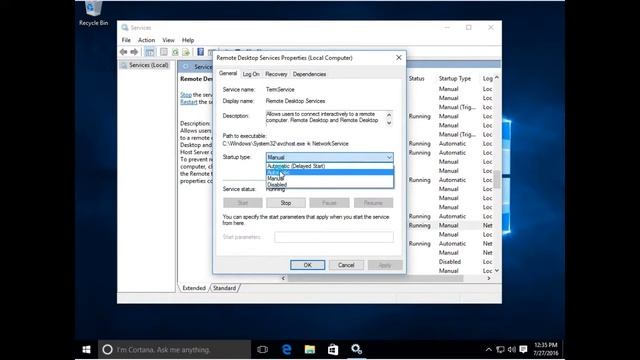Click the Back arrow in Services toolbar
Image resolution: width=640 pixels, height=360 pixels.
[123, 52]
